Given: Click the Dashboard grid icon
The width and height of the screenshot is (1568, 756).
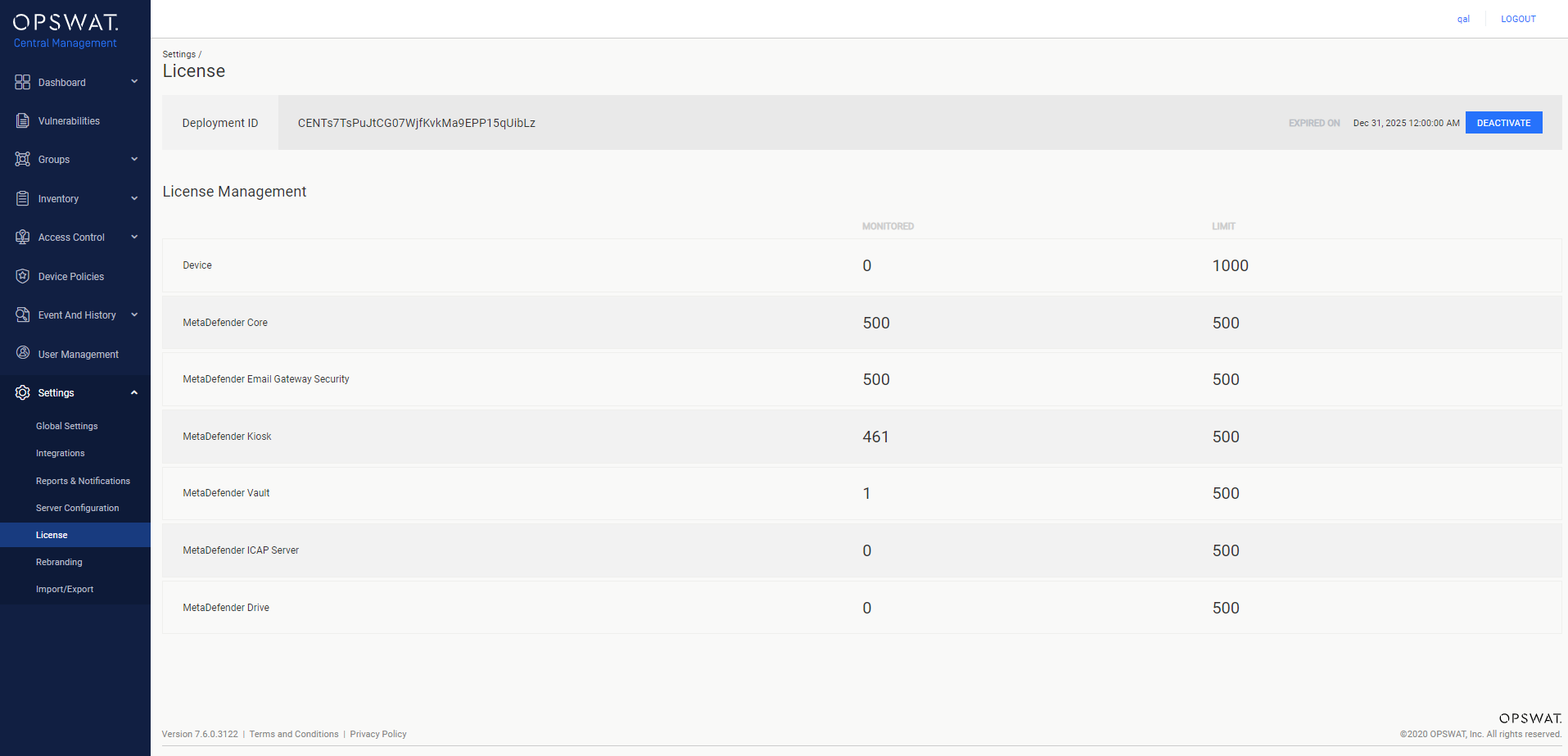Looking at the screenshot, I should 22,82.
